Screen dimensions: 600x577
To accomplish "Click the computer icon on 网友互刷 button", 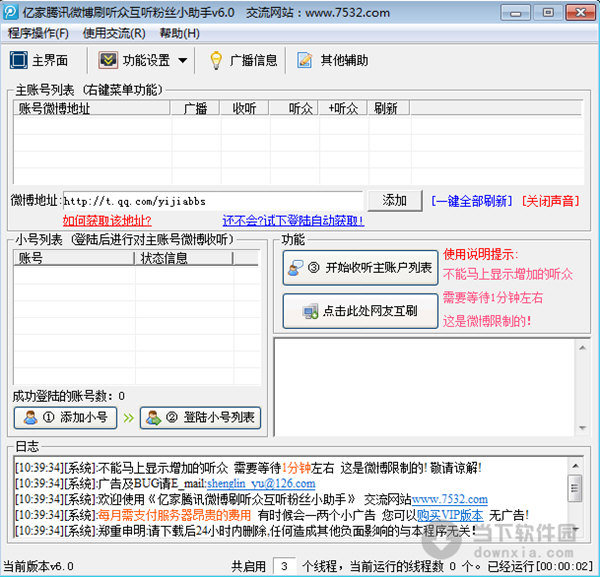I will 310,311.
